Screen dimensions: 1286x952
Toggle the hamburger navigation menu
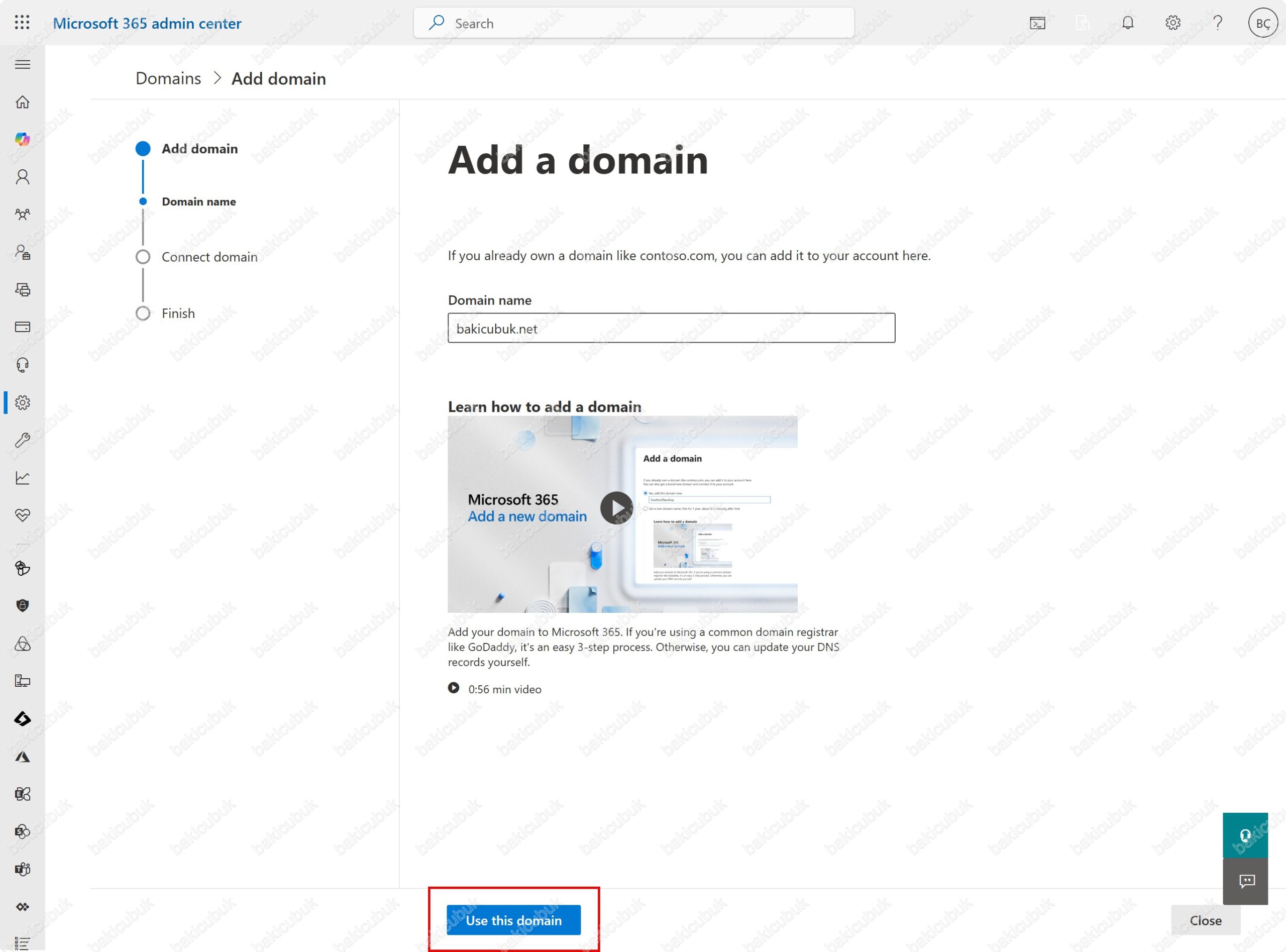(x=23, y=64)
